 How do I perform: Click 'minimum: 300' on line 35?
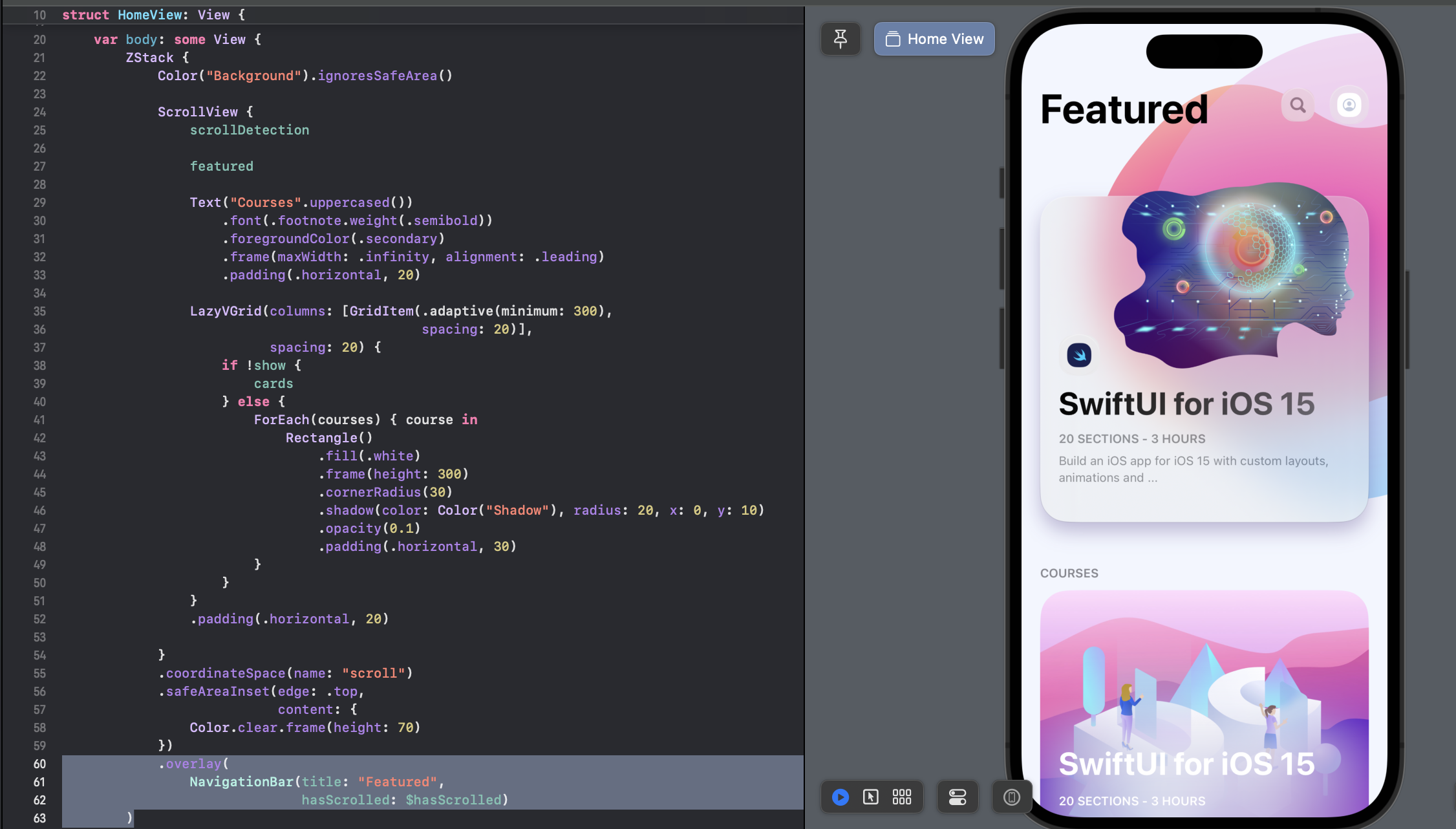pos(549,311)
